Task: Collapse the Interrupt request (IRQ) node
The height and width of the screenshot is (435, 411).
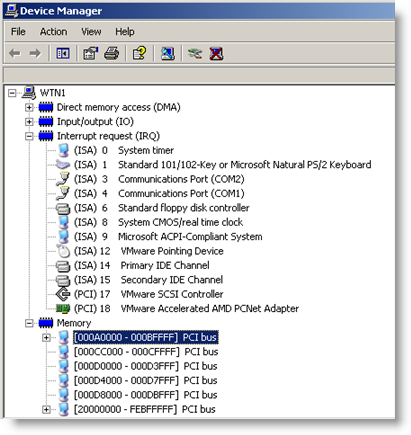Action: pos(29,136)
